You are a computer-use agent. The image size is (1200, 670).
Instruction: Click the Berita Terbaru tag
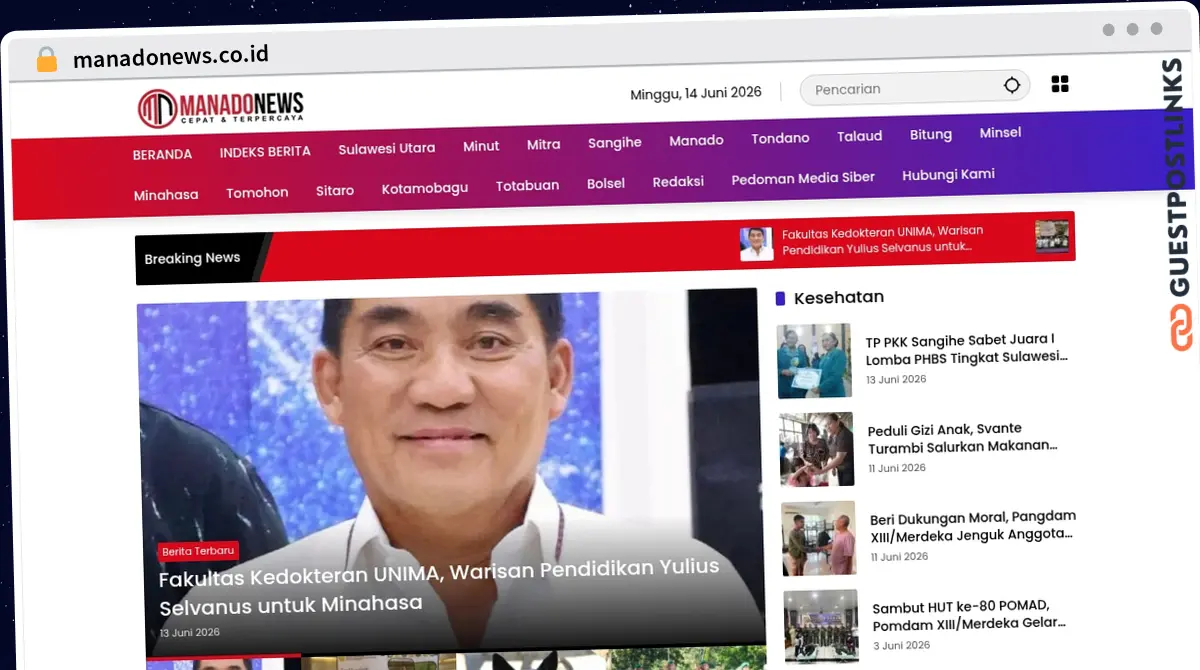[x=198, y=551]
